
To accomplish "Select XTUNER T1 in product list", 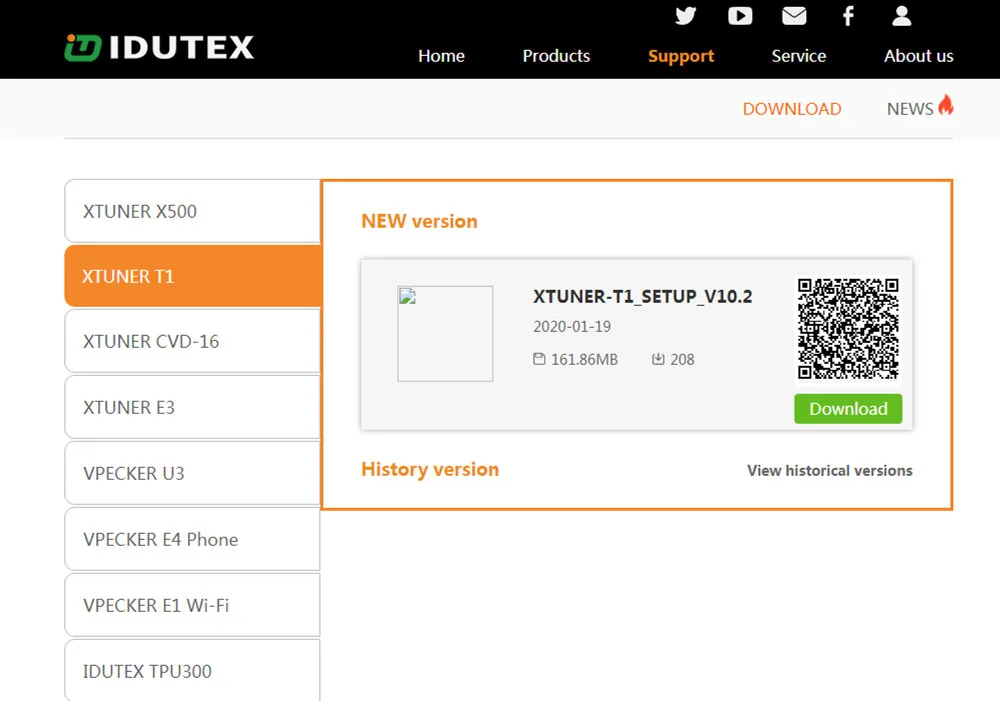I will 193,276.
